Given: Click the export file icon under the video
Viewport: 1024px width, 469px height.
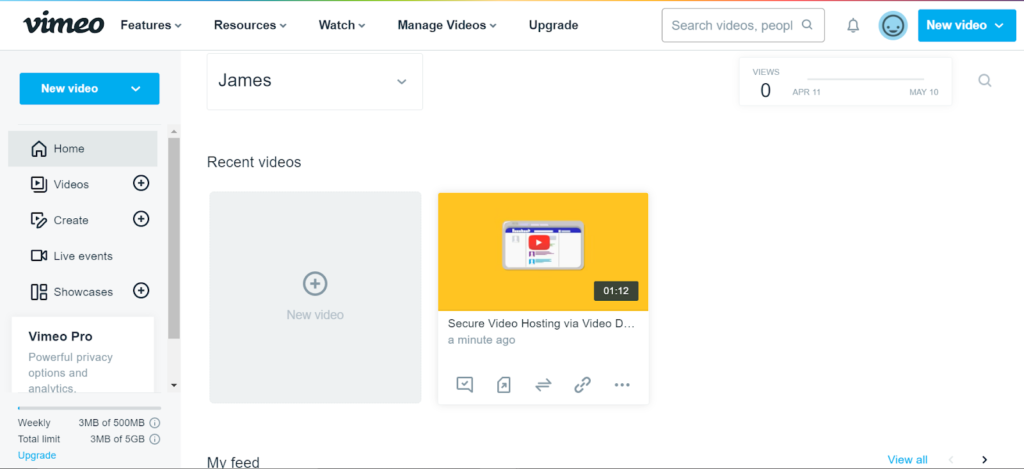Looking at the screenshot, I should click(x=504, y=385).
